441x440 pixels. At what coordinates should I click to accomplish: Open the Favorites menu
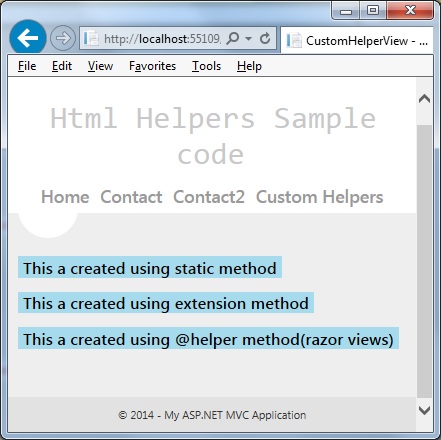(x=152, y=66)
